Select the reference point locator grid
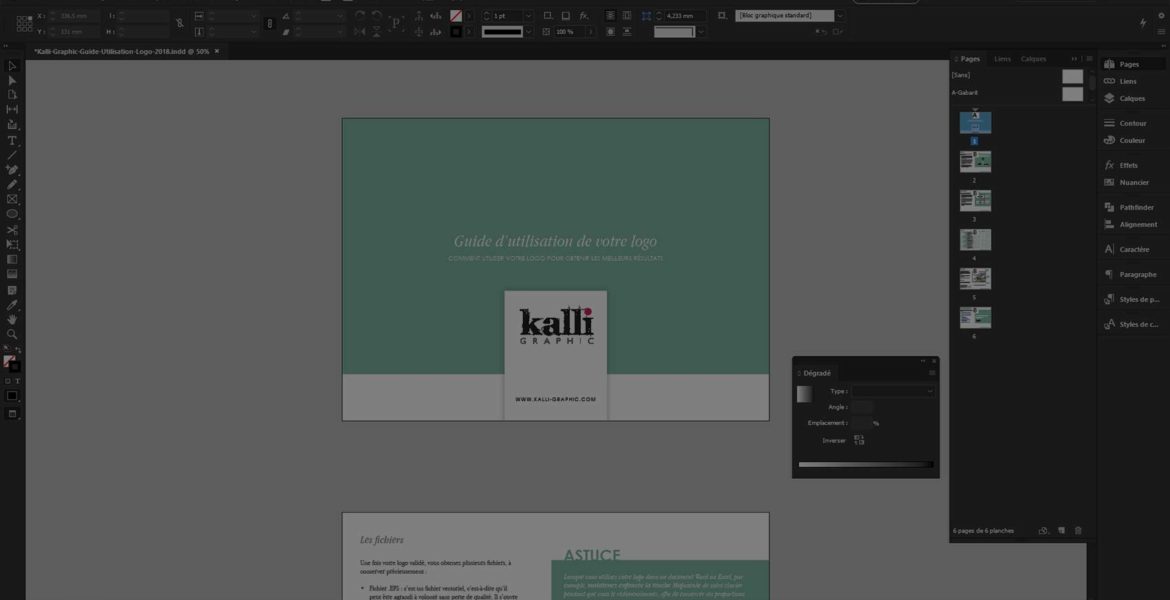Screen dimensions: 1170x600 click(x=24, y=24)
